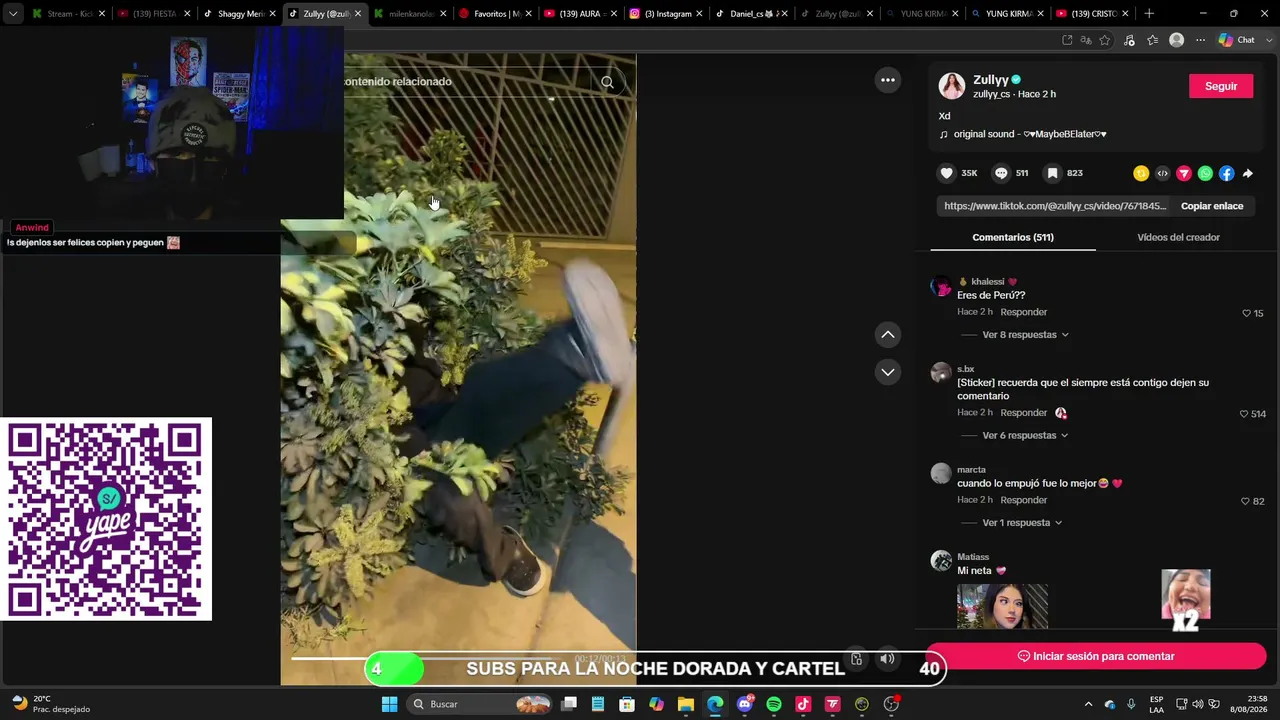Open Edge settings and more menu
Screen dimensions: 1280x720
tap(1201, 40)
